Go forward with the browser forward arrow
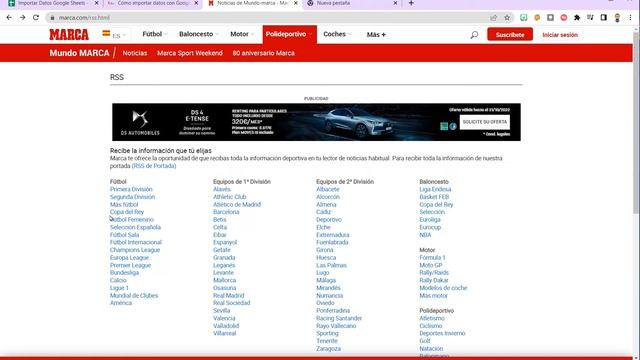The width and height of the screenshot is (640, 360). coord(22,18)
